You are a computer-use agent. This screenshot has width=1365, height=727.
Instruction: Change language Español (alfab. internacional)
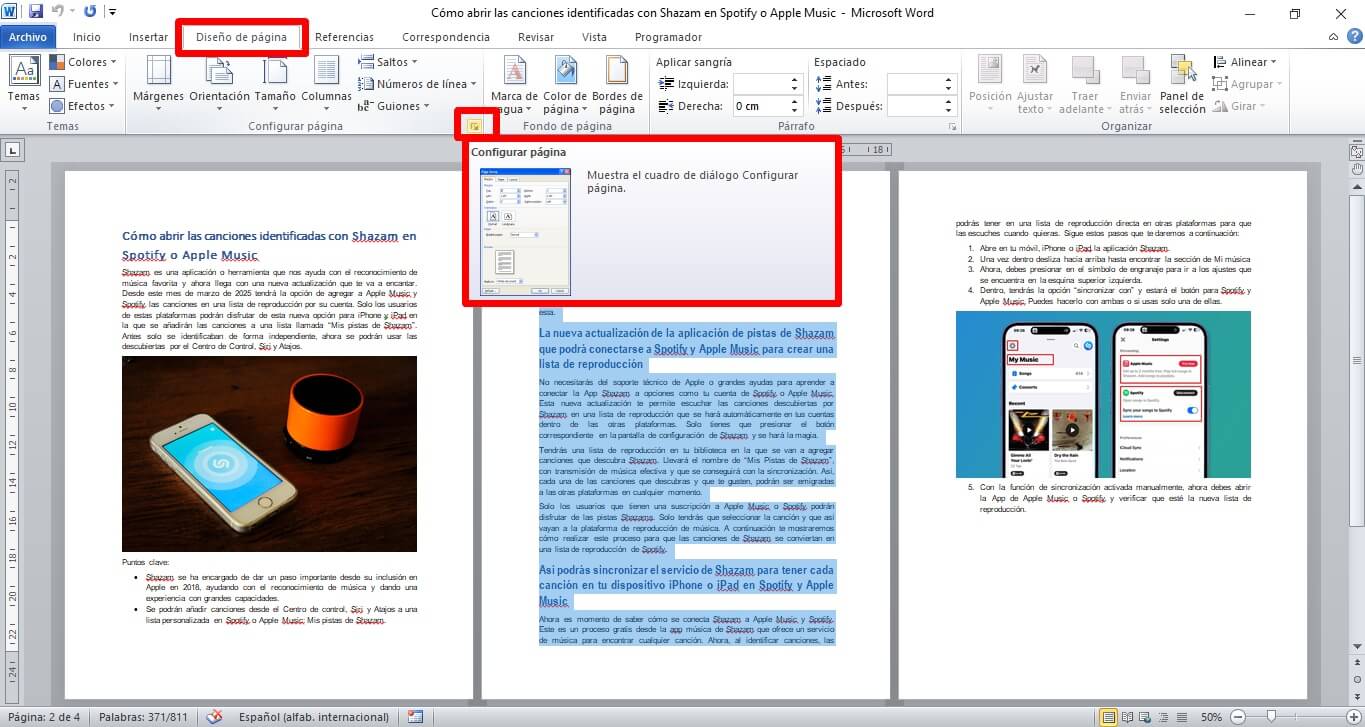(313, 717)
